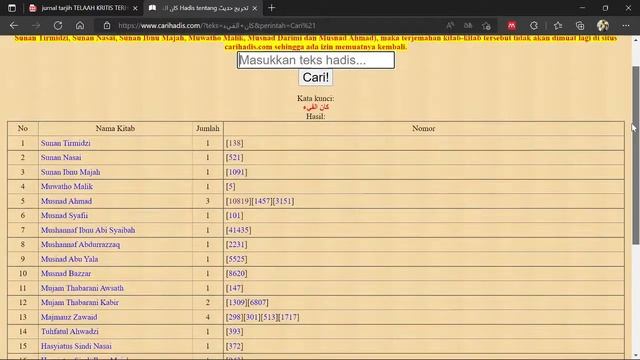This screenshot has width=640, height=360.
Task: Click hadith number [298]
Action: tap(234, 317)
